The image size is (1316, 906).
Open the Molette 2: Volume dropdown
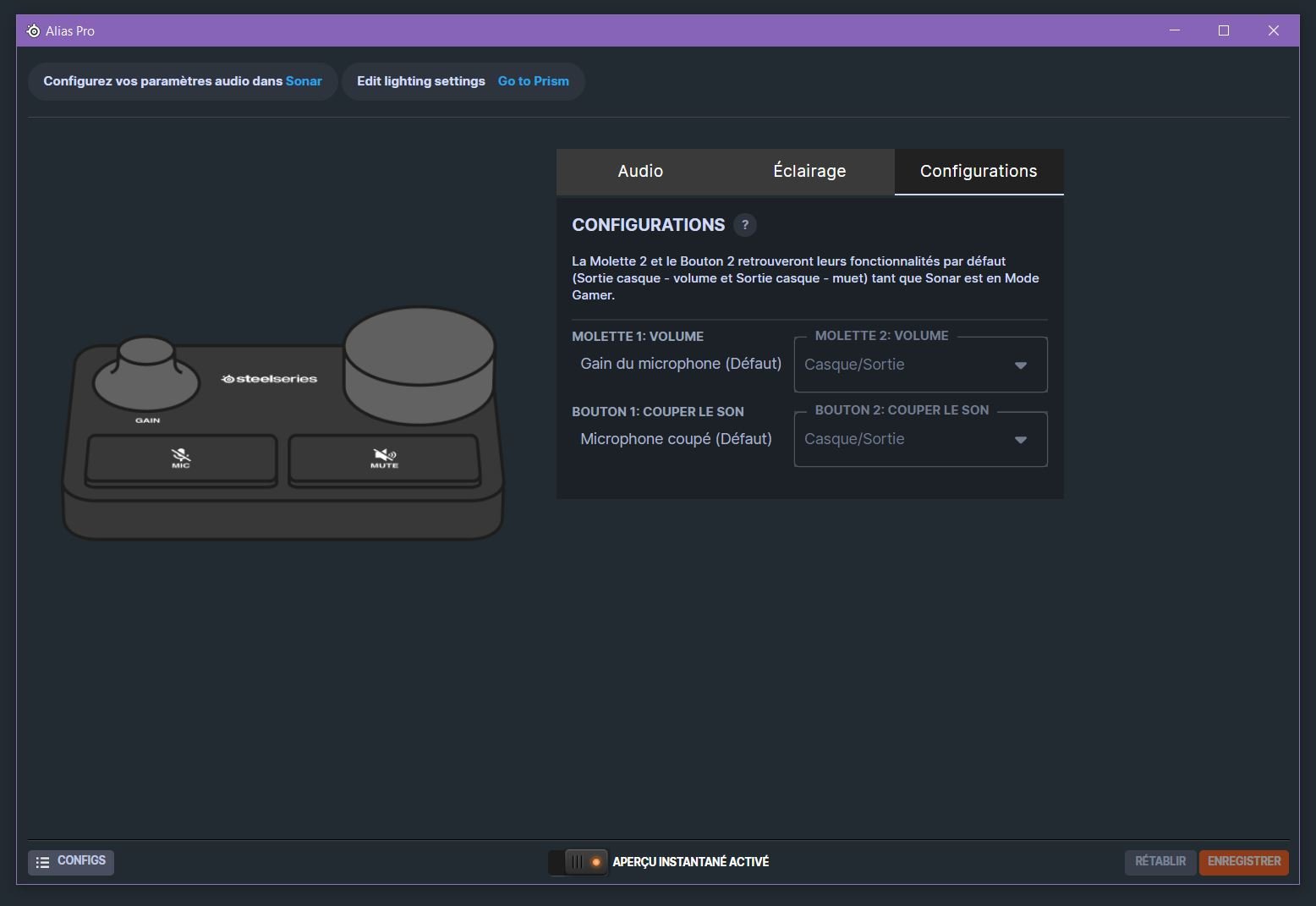pos(920,365)
